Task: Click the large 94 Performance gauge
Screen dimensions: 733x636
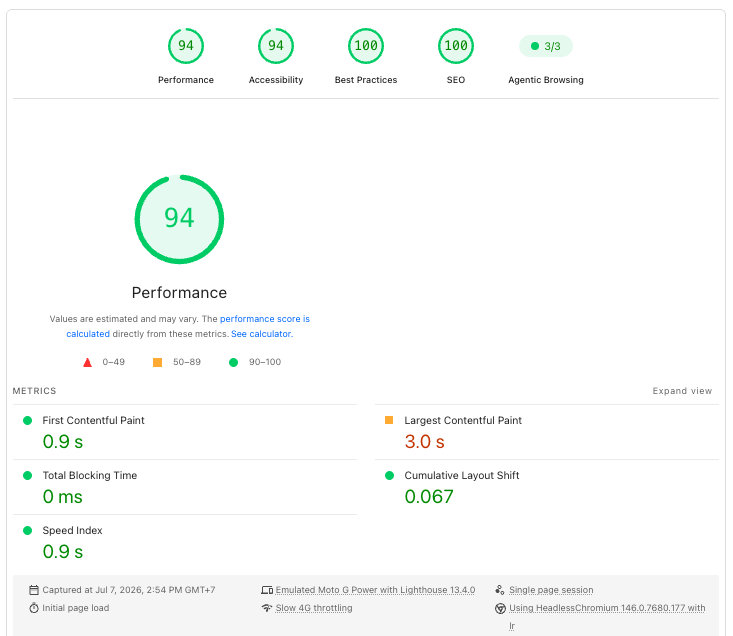Action: coord(179,219)
